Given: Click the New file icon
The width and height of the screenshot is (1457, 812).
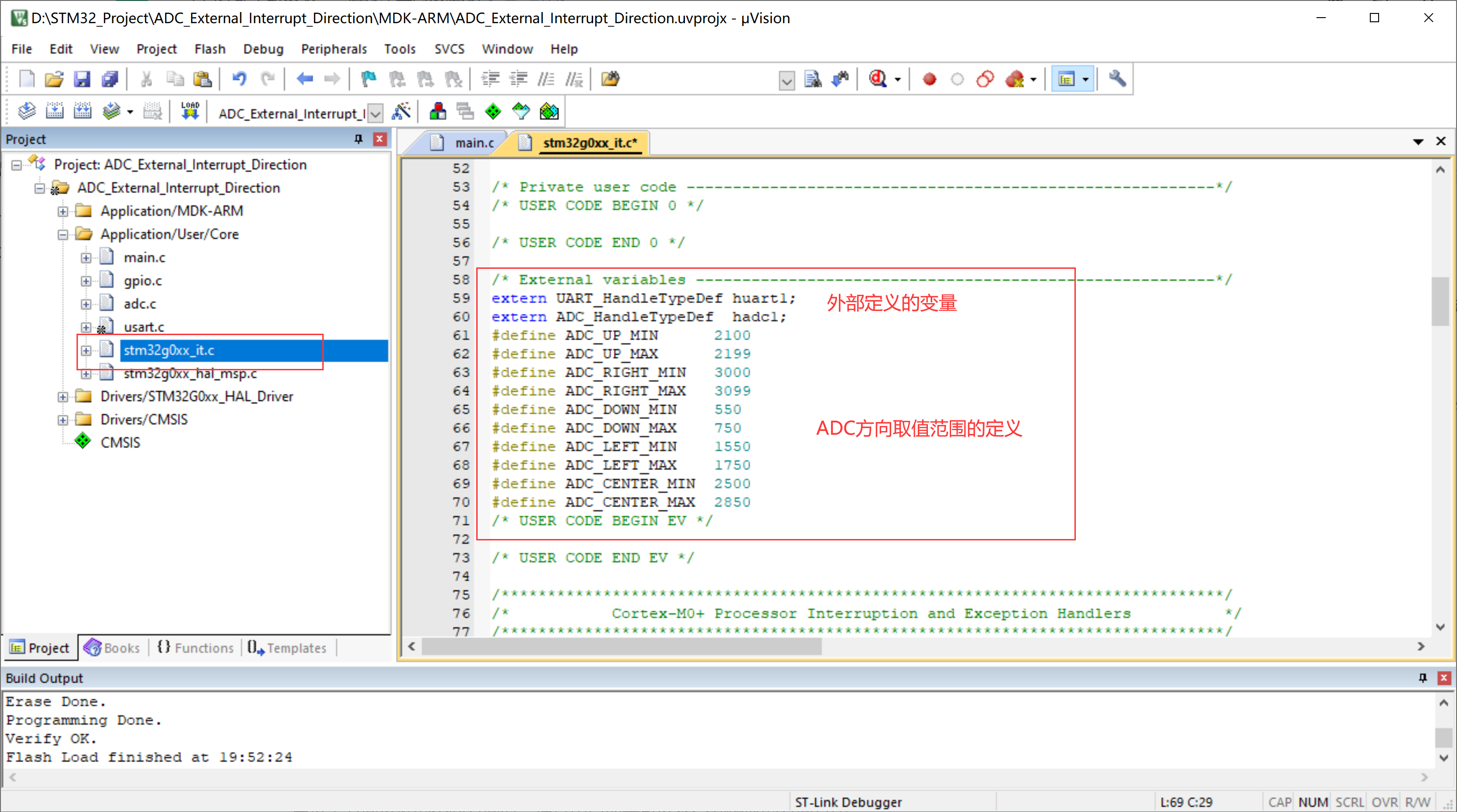Looking at the screenshot, I should pyautogui.click(x=26, y=79).
